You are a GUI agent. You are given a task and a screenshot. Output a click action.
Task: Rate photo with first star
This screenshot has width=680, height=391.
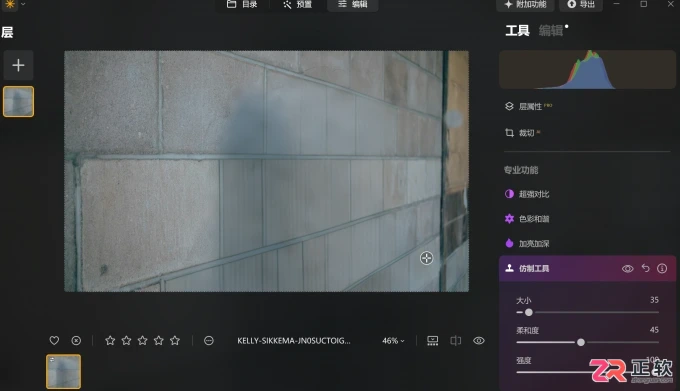click(110, 341)
